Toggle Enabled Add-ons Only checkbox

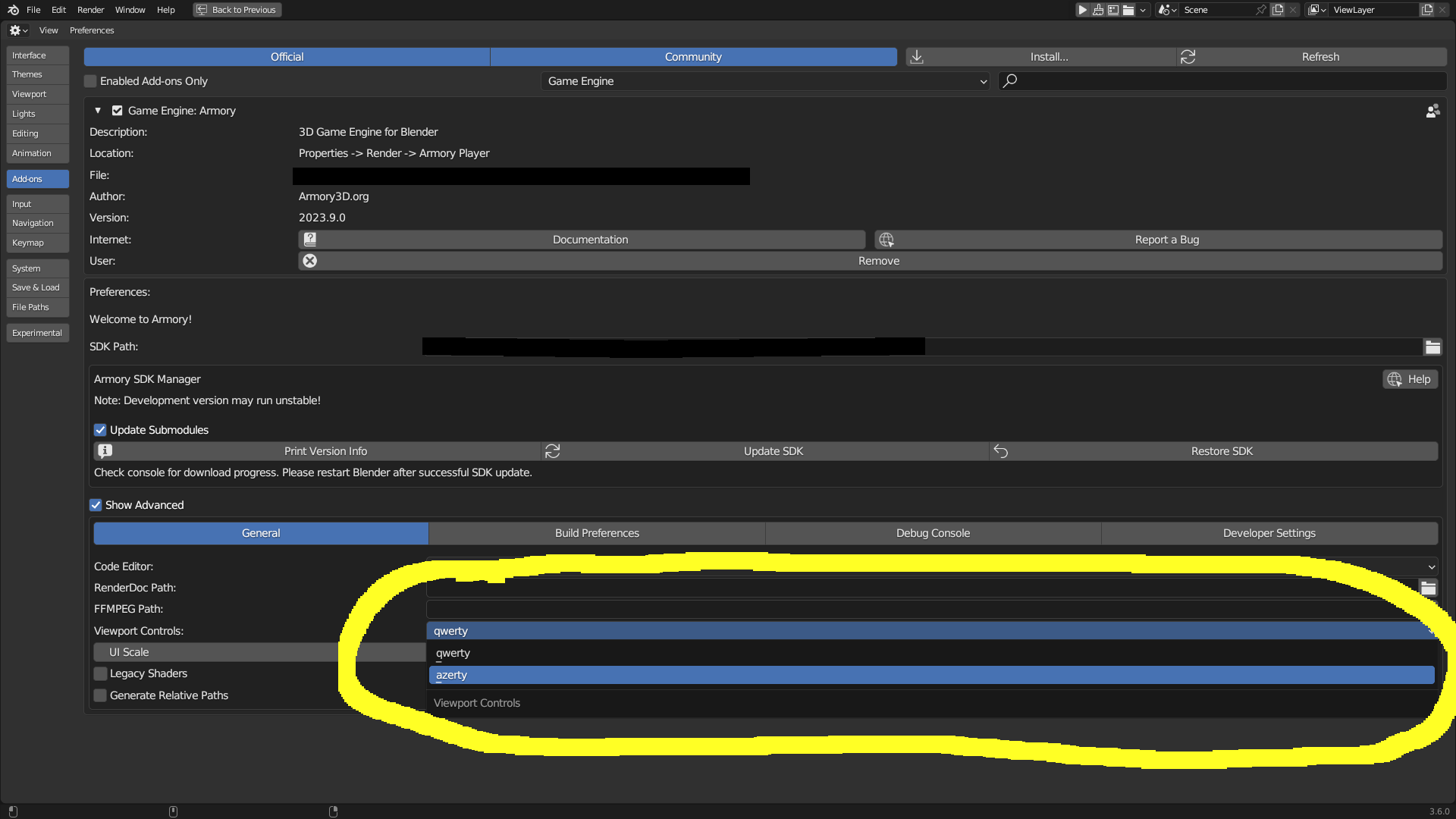[x=91, y=81]
